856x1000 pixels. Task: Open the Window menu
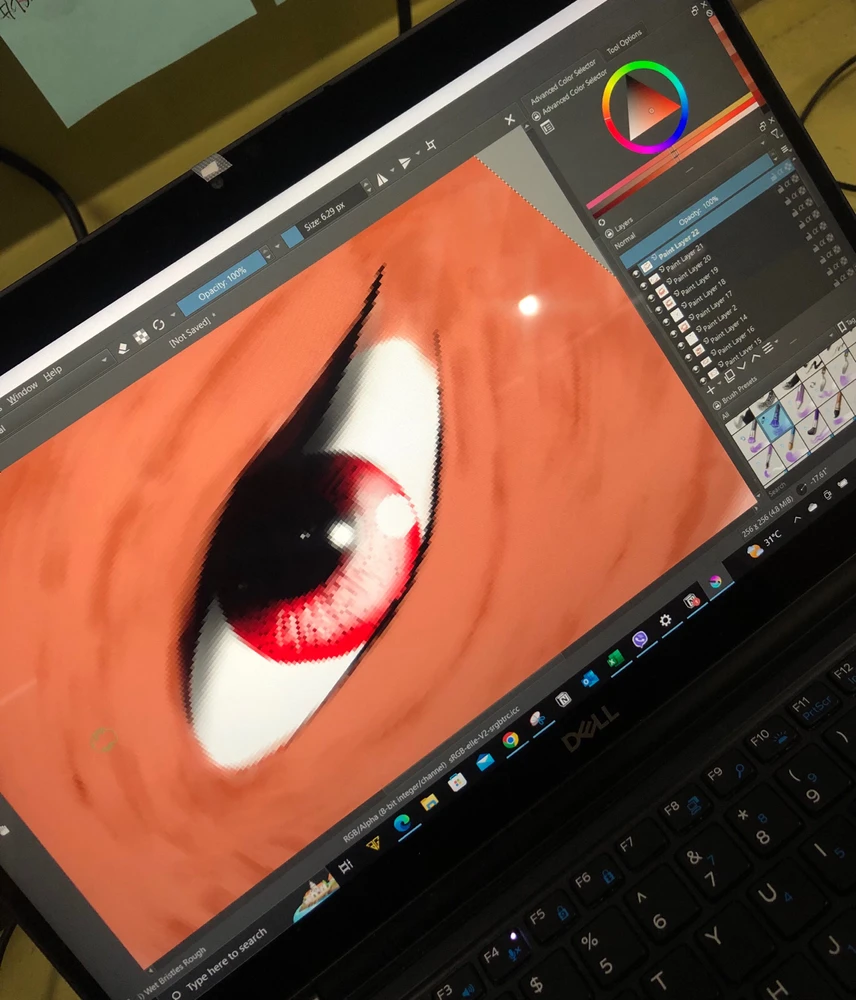point(21,389)
